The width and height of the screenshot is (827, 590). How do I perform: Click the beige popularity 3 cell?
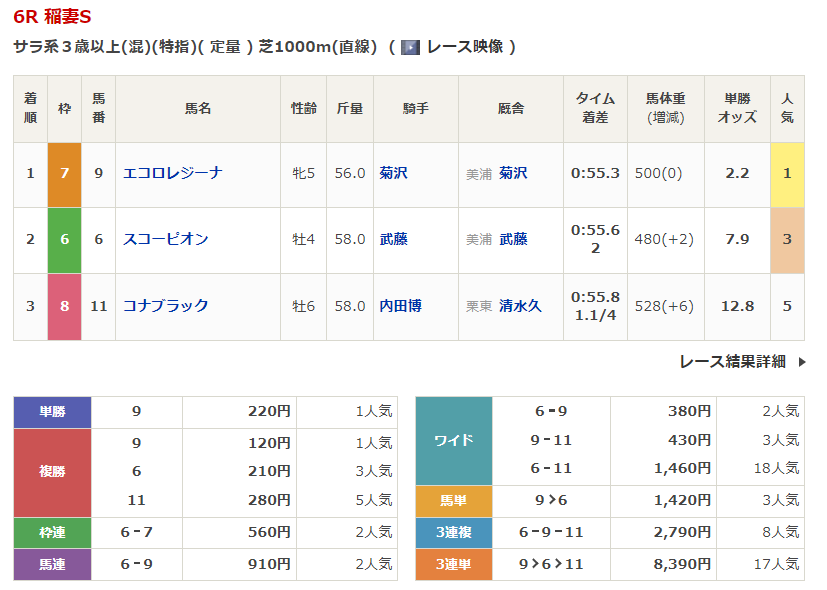[x=787, y=240]
